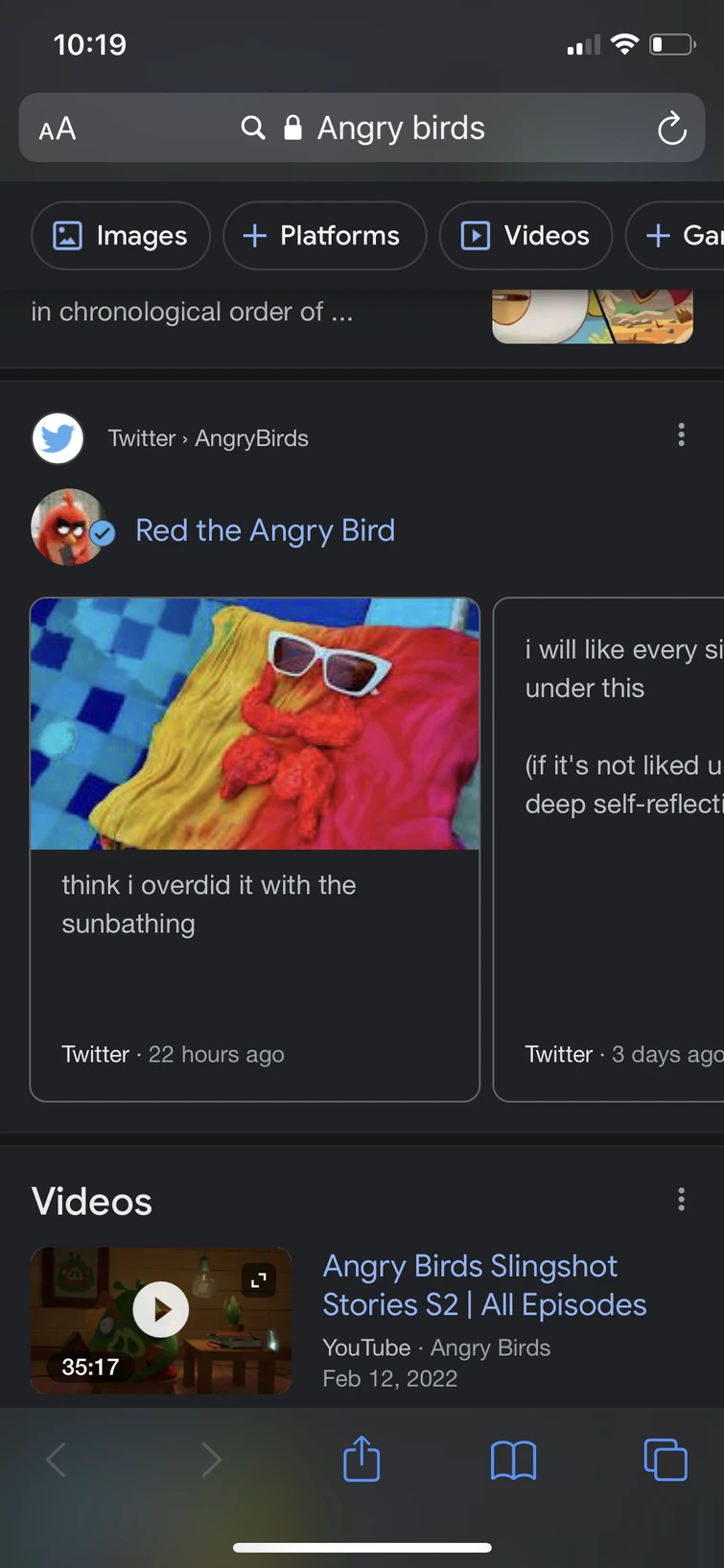Filter results by Platforms

tap(324, 235)
